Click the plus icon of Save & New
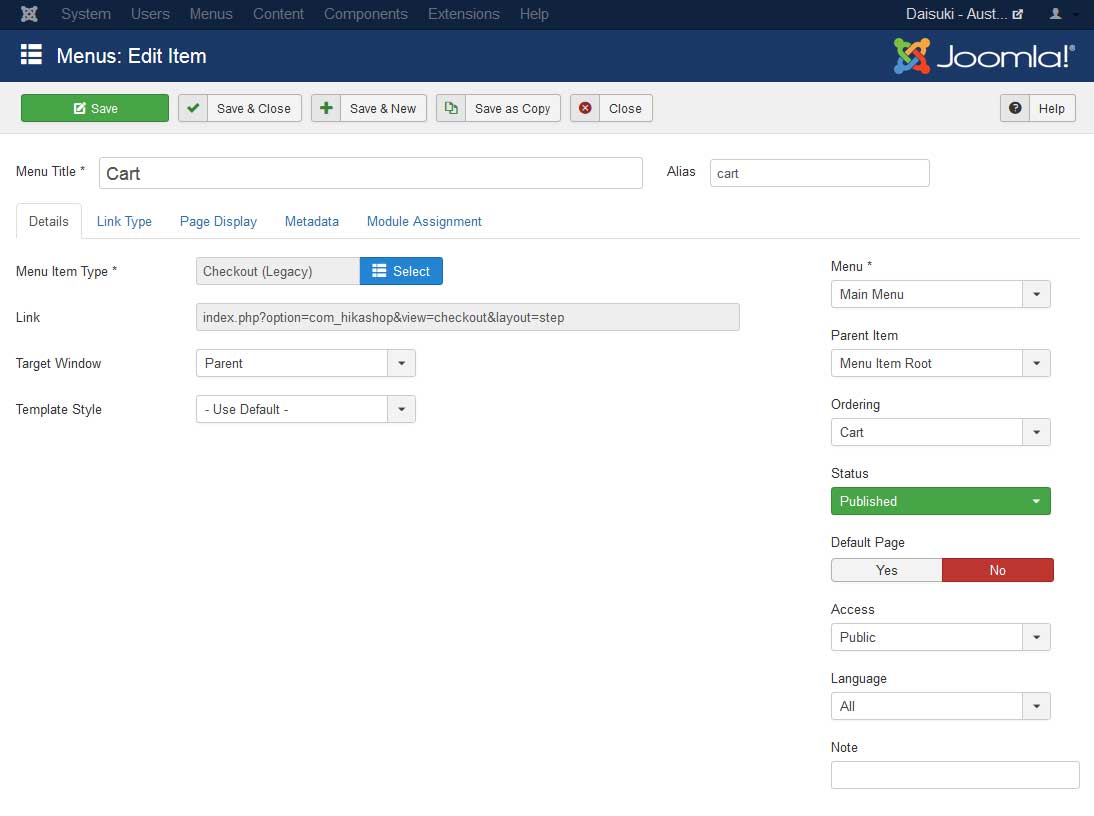Image resolution: width=1094 pixels, height=816 pixels. coord(326,108)
